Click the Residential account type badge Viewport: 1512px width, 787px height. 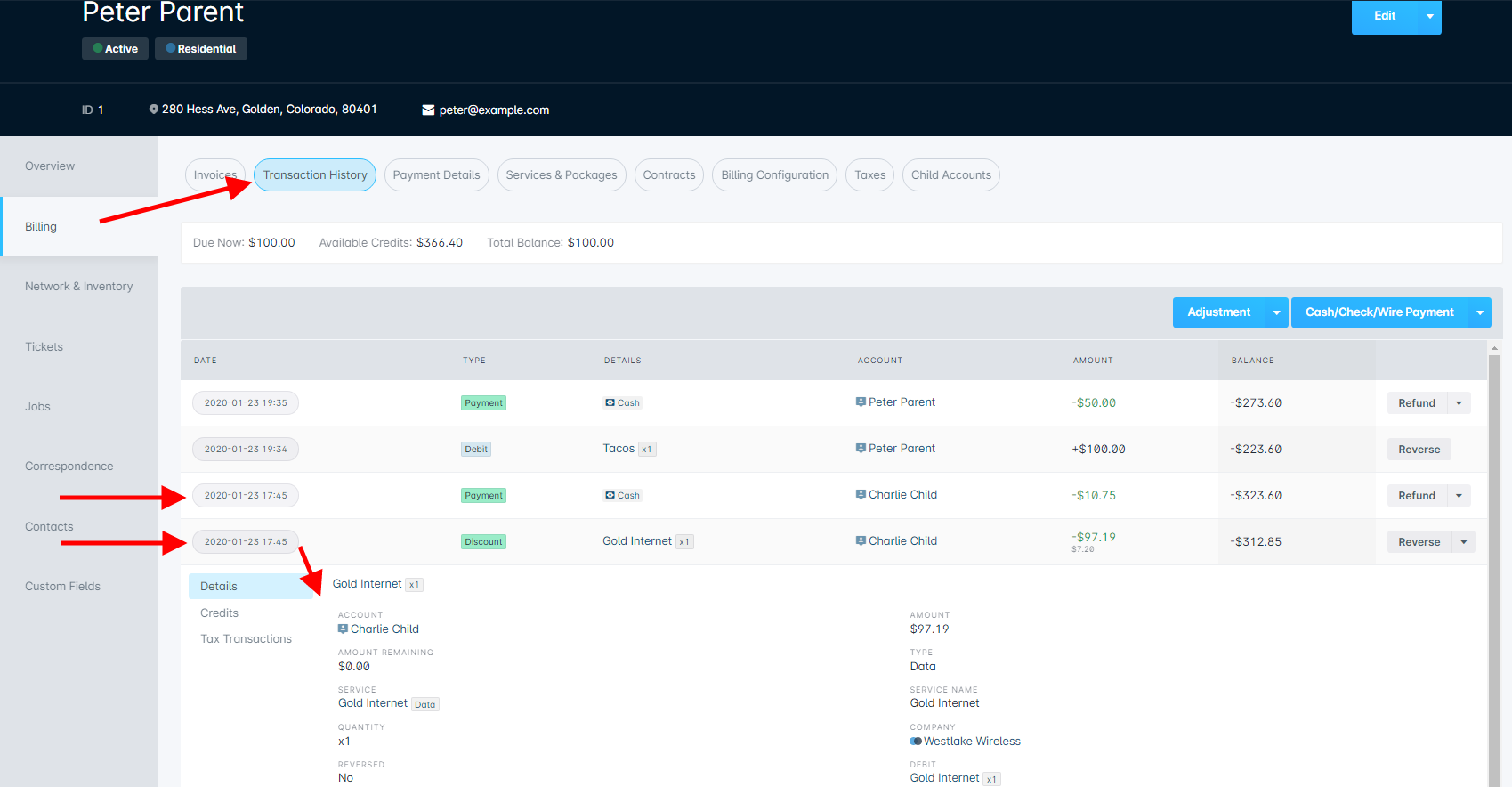point(201,49)
